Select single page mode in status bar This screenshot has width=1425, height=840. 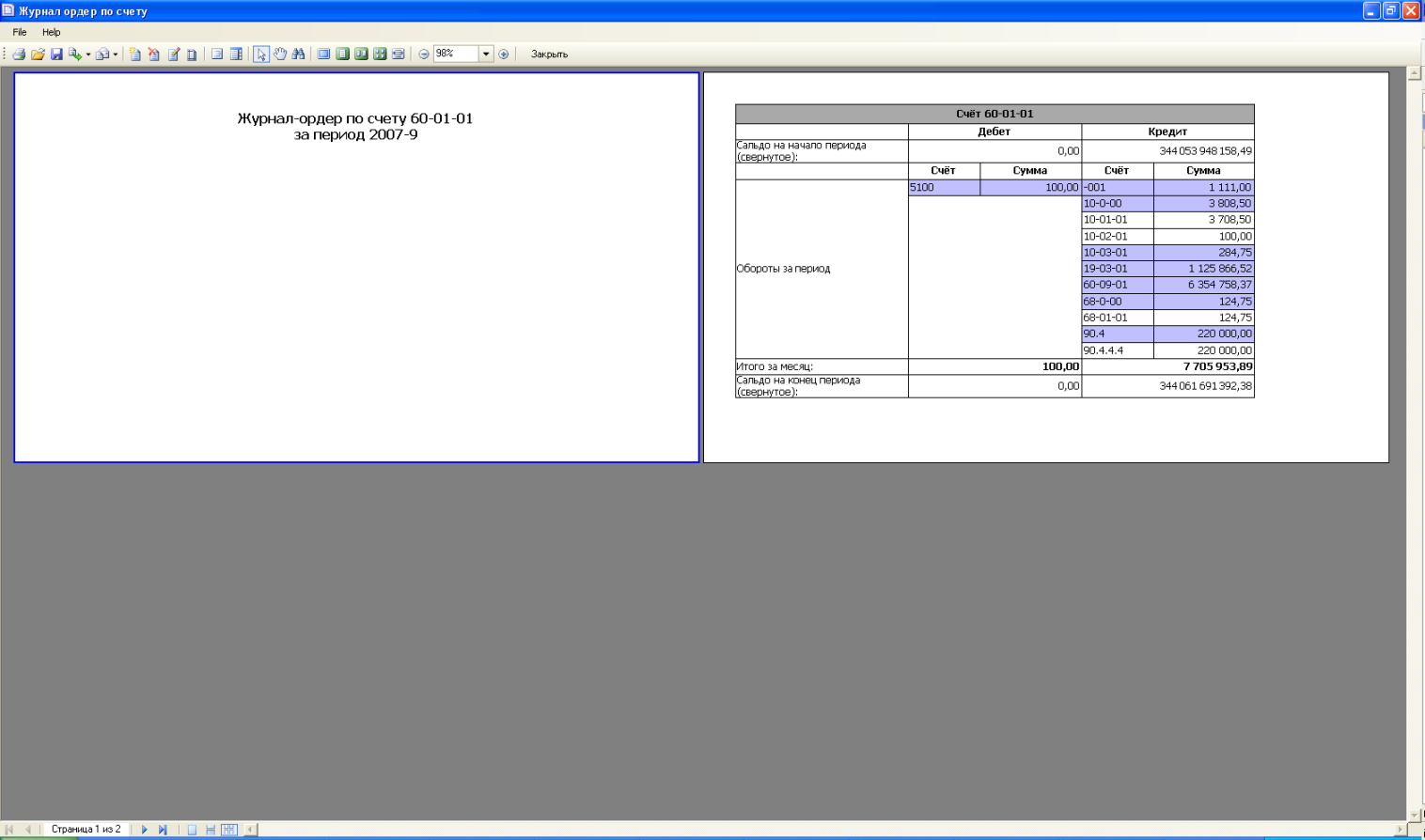pos(192,830)
